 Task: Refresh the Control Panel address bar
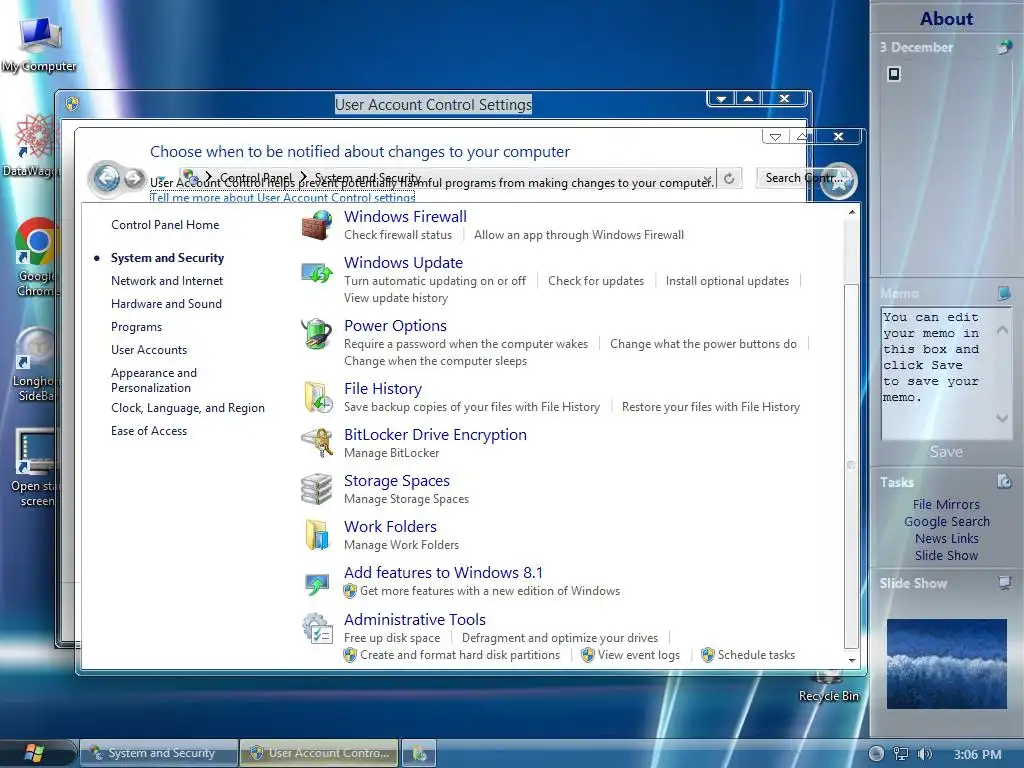click(729, 178)
